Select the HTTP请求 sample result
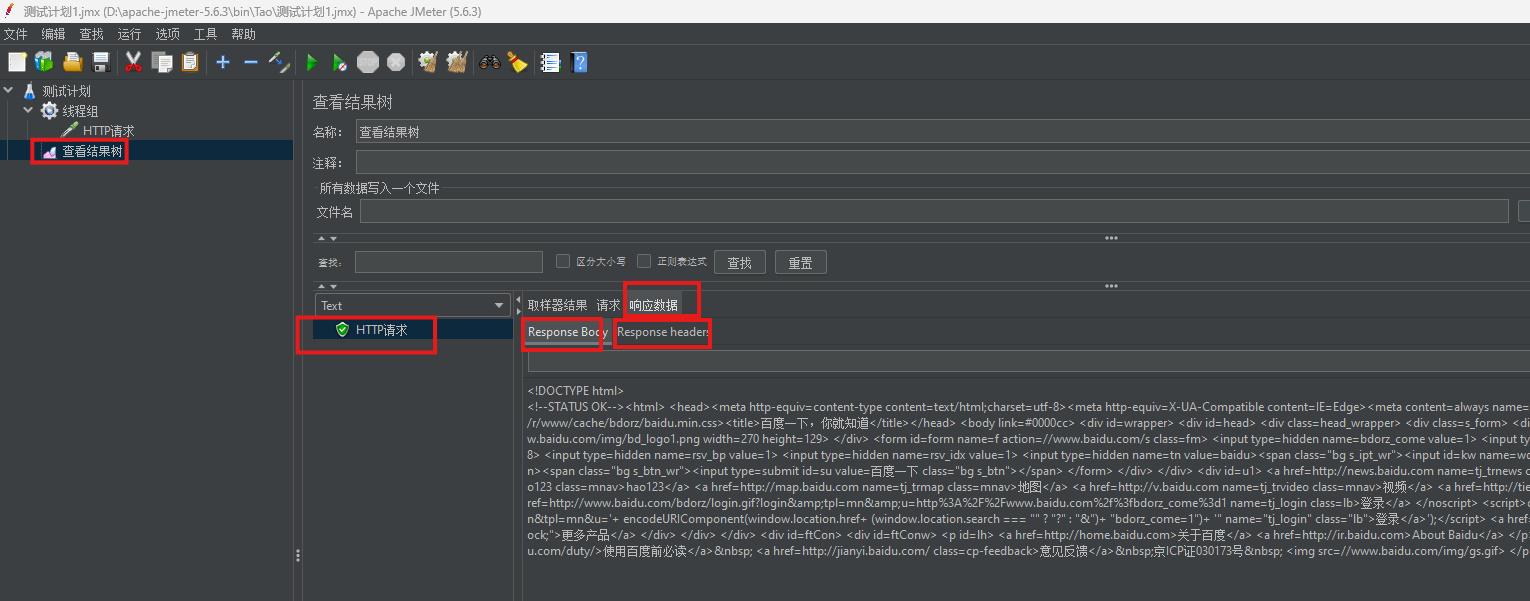This screenshot has height=601, width=1530. pos(381,330)
